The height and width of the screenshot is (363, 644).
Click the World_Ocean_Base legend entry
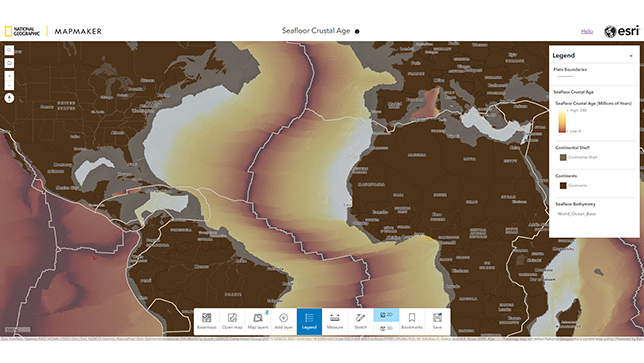point(576,214)
